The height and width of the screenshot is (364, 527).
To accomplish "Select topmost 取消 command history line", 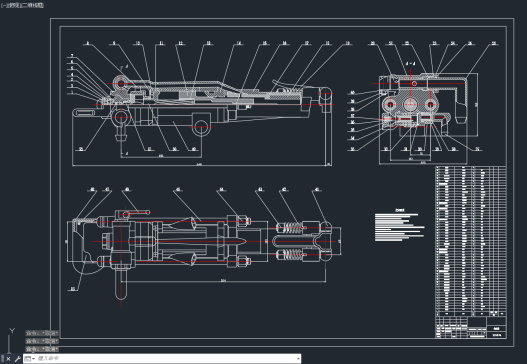I will (42, 333).
